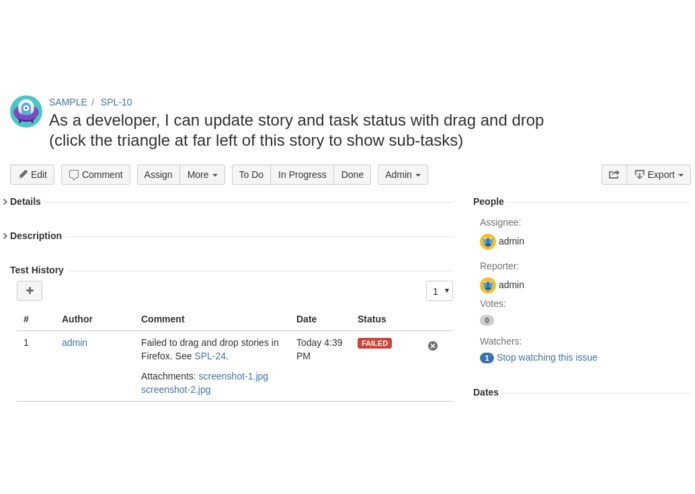Click the Assignee: field label

coord(500,222)
